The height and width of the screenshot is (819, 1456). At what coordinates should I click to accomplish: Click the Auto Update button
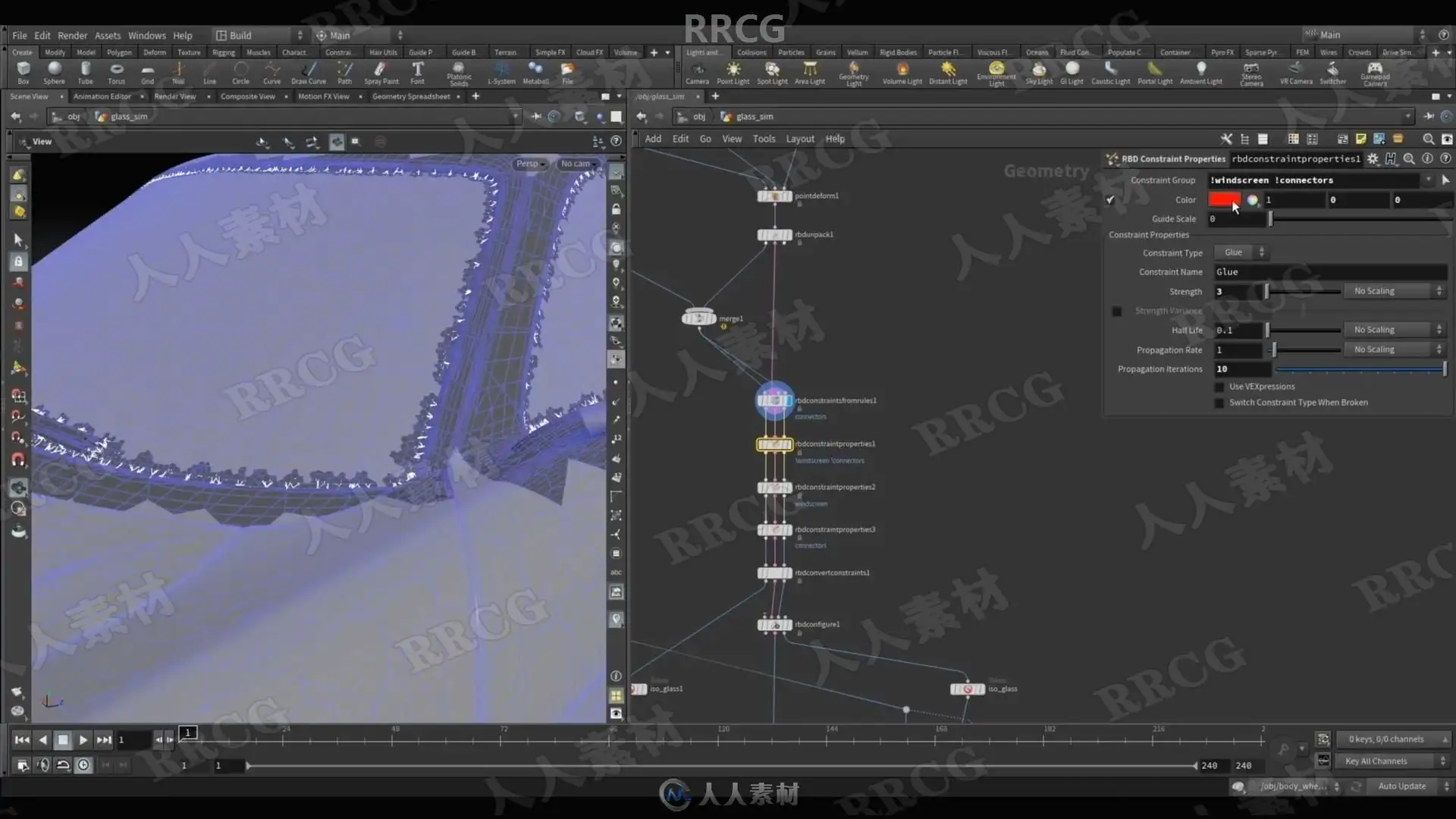(x=1401, y=786)
